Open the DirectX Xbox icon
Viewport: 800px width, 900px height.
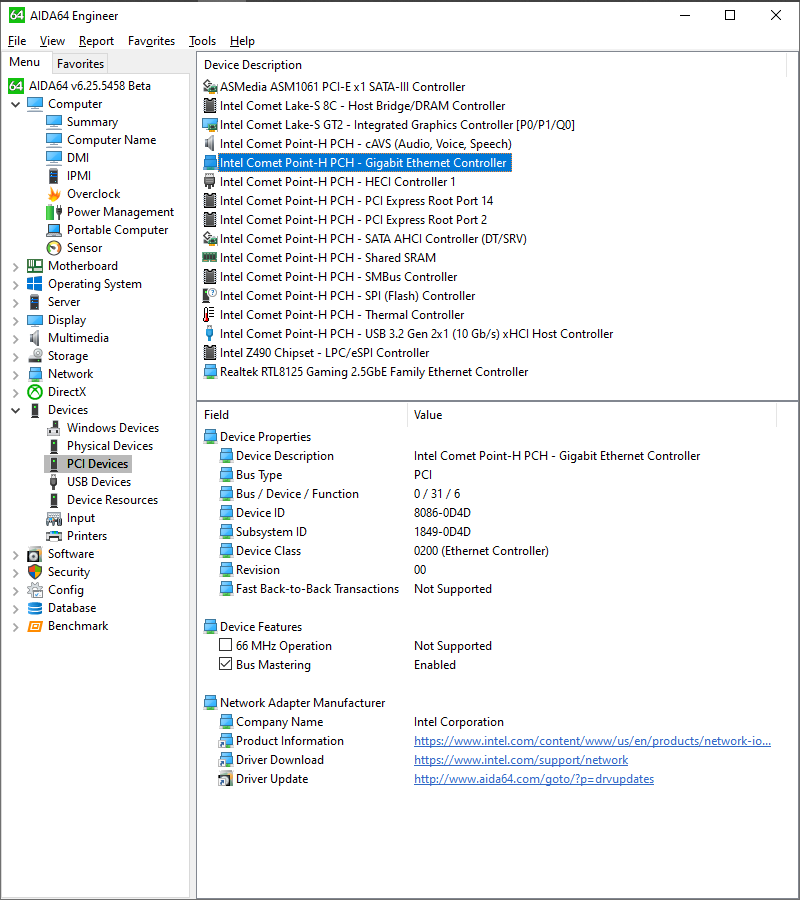pos(35,392)
